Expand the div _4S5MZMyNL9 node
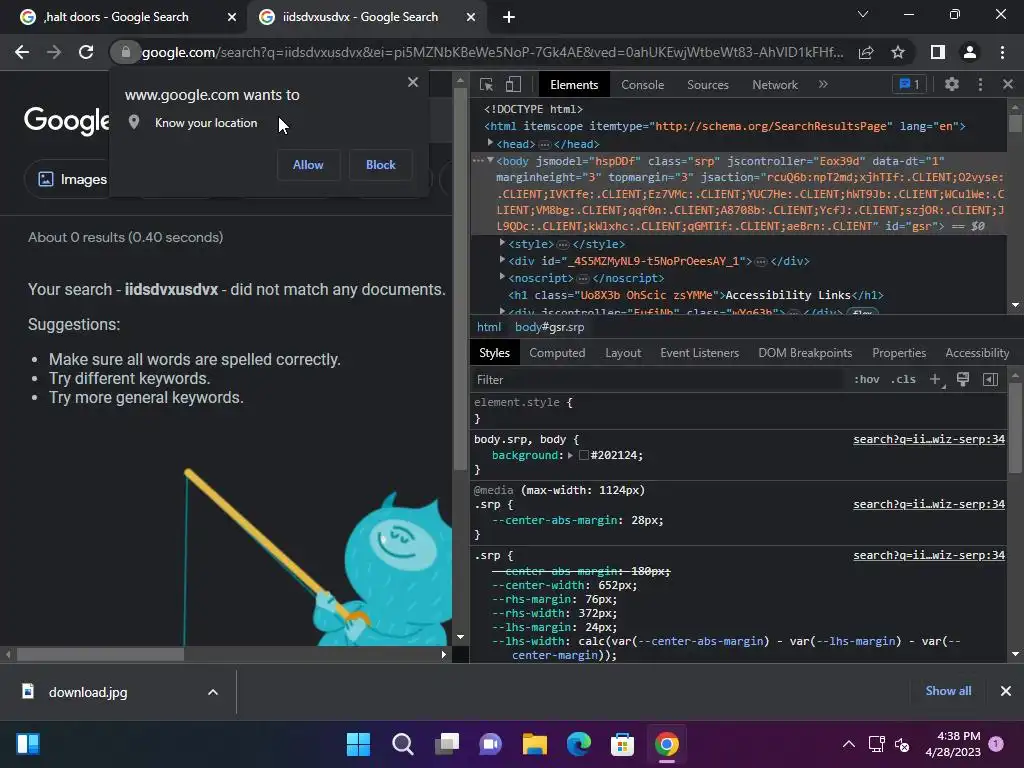Image resolution: width=1024 pixels, height=768 pixels. tap(502, 260)
